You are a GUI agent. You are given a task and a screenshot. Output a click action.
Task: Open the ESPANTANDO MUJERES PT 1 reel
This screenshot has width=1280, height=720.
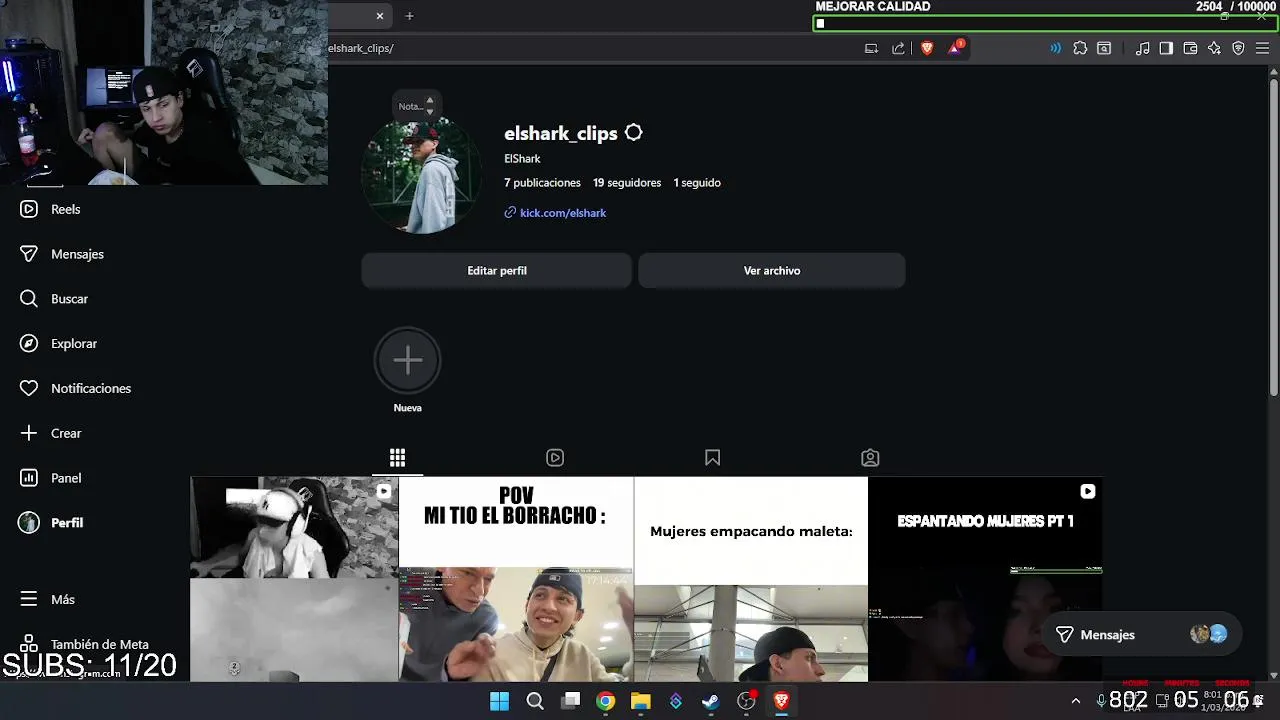(x=985, y=579)
